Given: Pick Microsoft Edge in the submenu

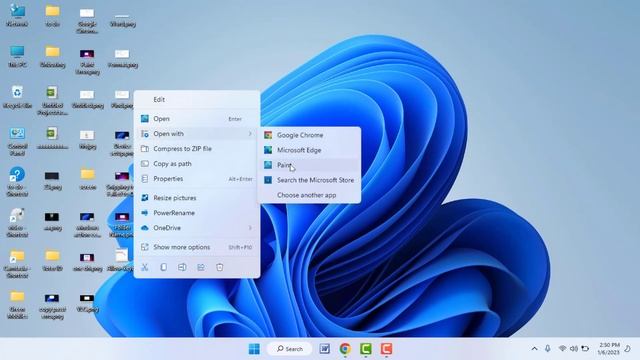Looking at the screenshot, I should coord(309,150).
